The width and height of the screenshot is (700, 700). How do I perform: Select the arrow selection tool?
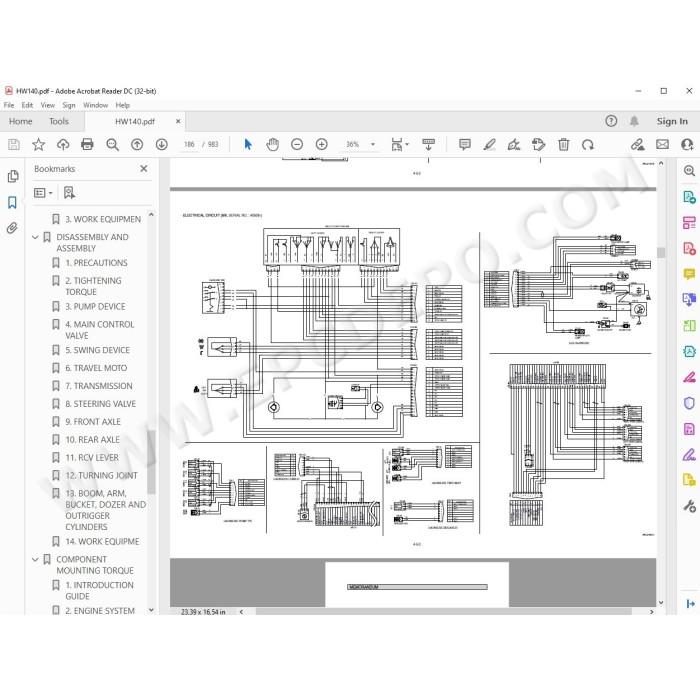(248, 144)
